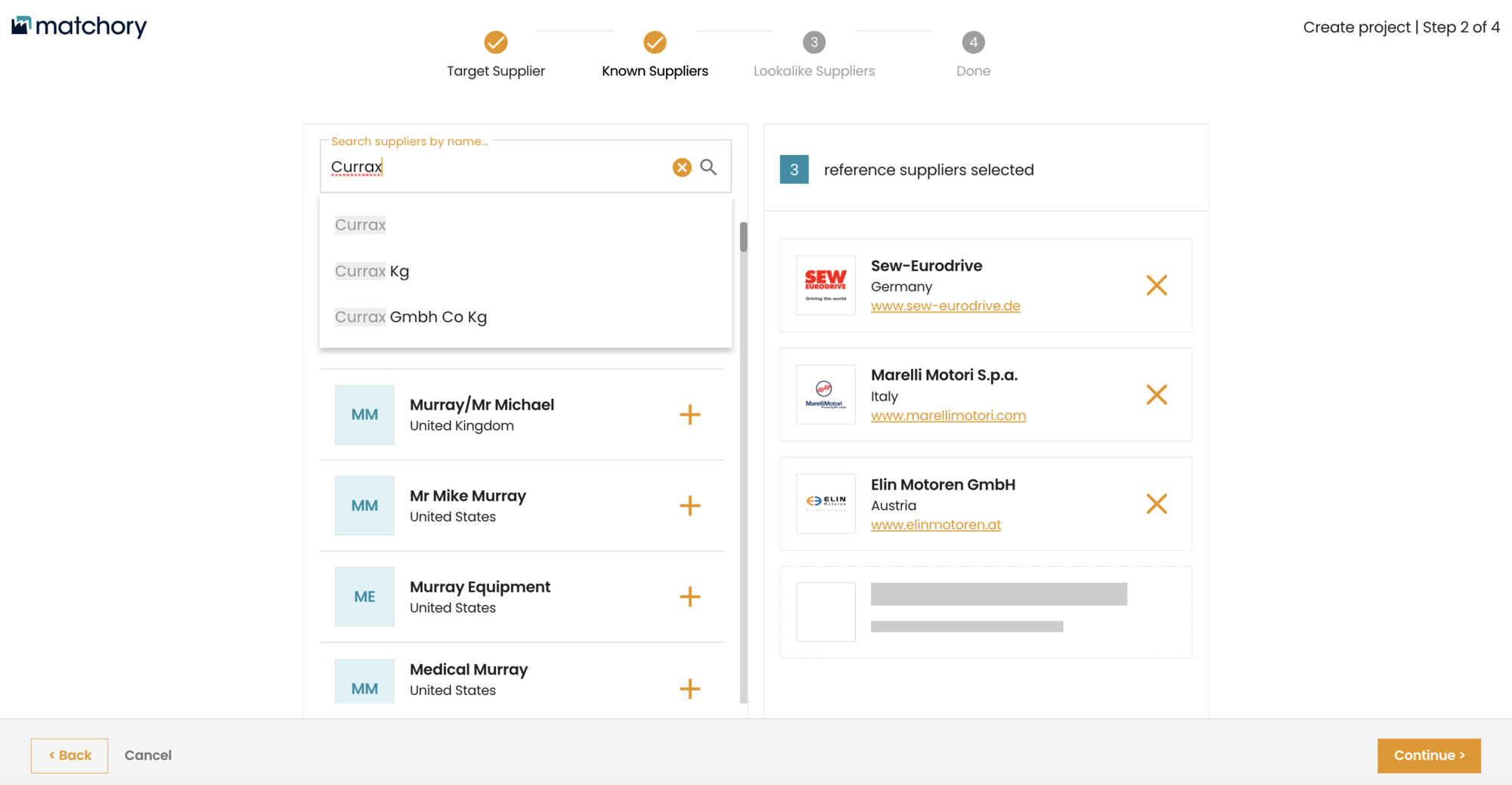Remove Sew-Eurodrive from selected suppliers
Screen dimensions: 1512x785
pyautogui.click(x=1157, y=285)
